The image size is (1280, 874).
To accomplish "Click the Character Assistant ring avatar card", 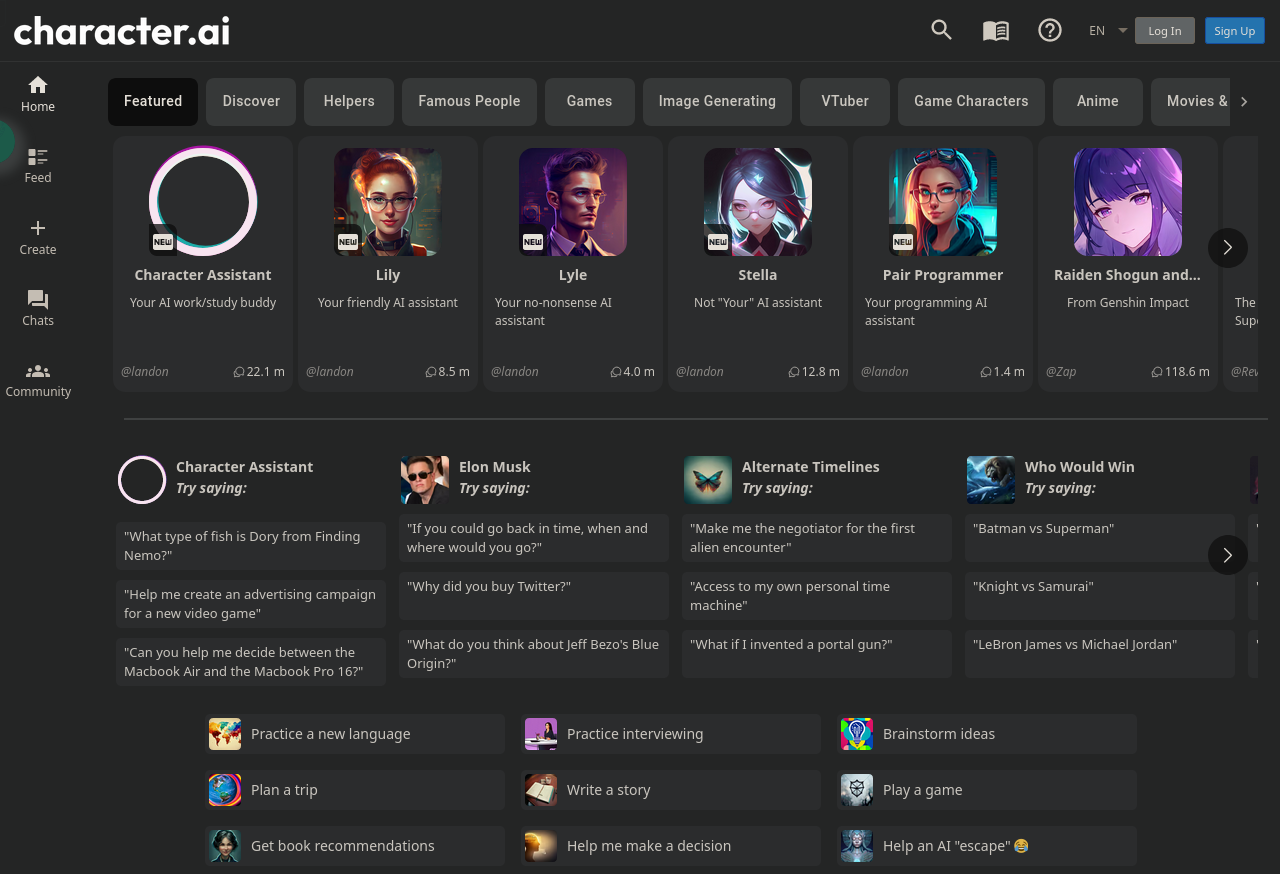I will (x=203, y=201).
